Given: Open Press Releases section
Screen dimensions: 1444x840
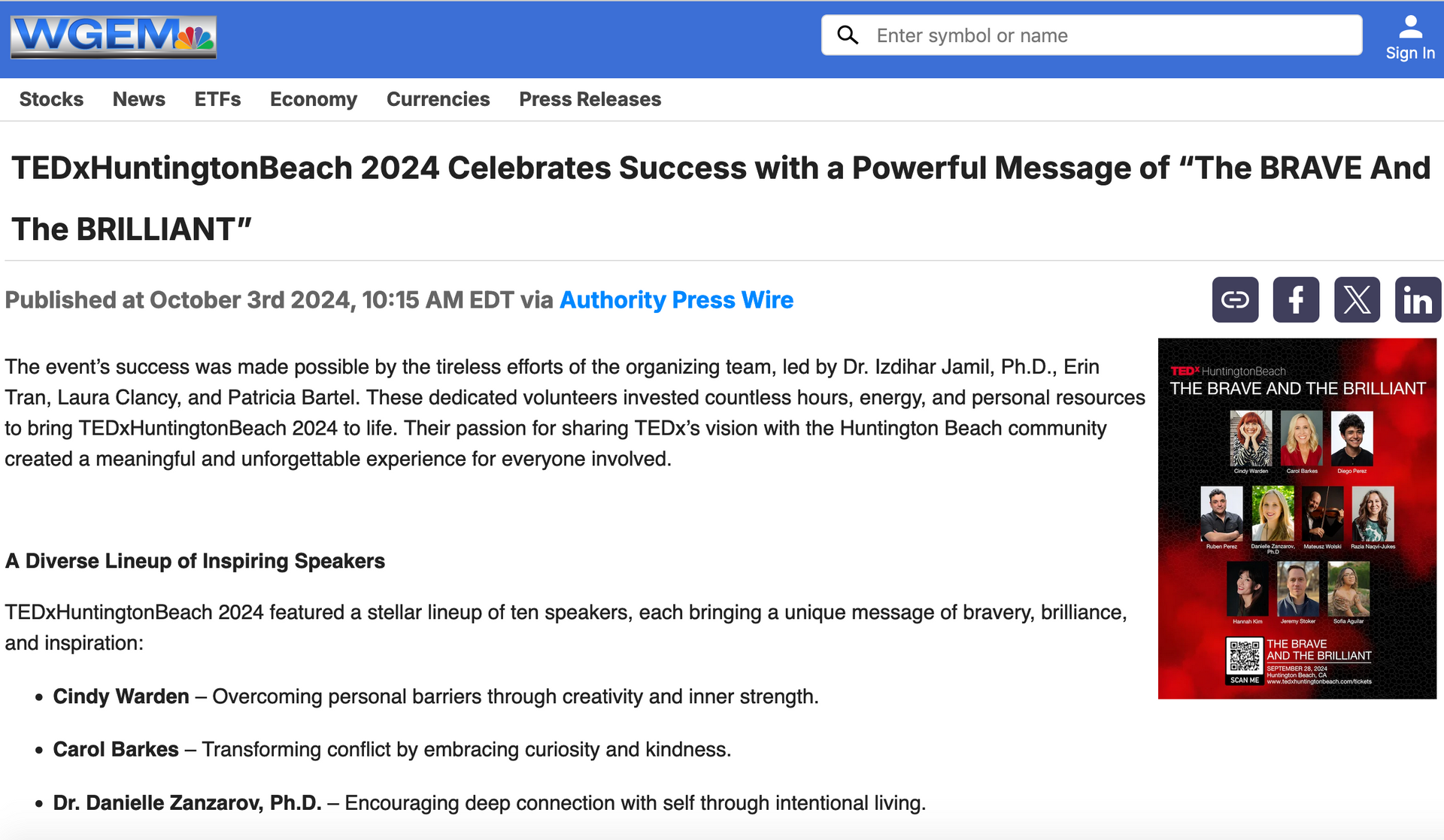Looking at the screenshot, I should tap(590, 99).
